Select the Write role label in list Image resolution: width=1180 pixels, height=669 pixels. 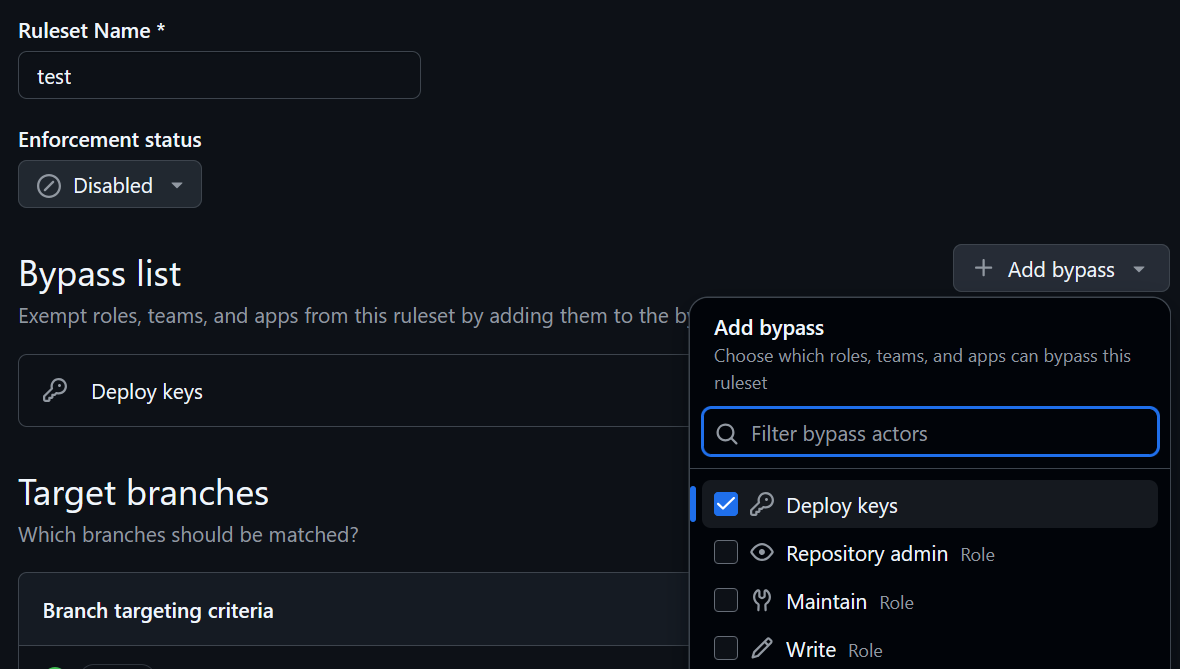click(x=811, y=650)
